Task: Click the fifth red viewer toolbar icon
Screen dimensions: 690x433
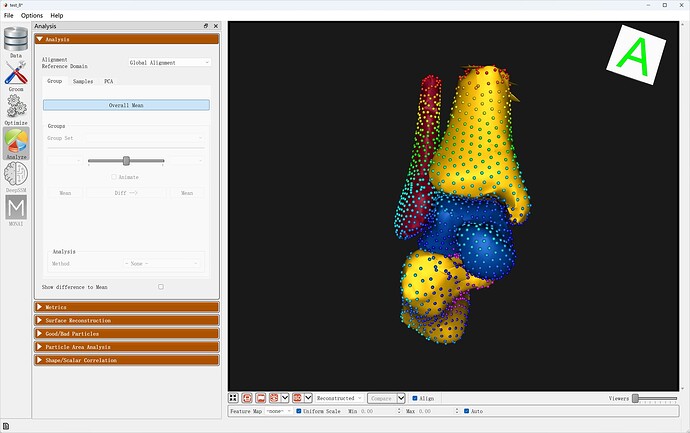Action: [297, 398]
